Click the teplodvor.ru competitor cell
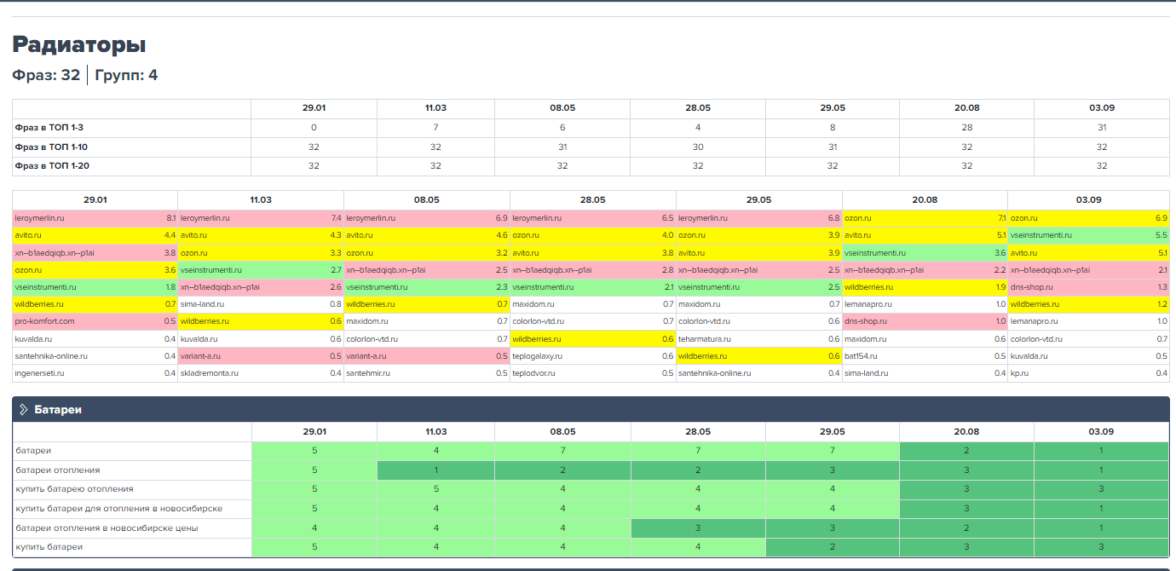 pos(593,373)
